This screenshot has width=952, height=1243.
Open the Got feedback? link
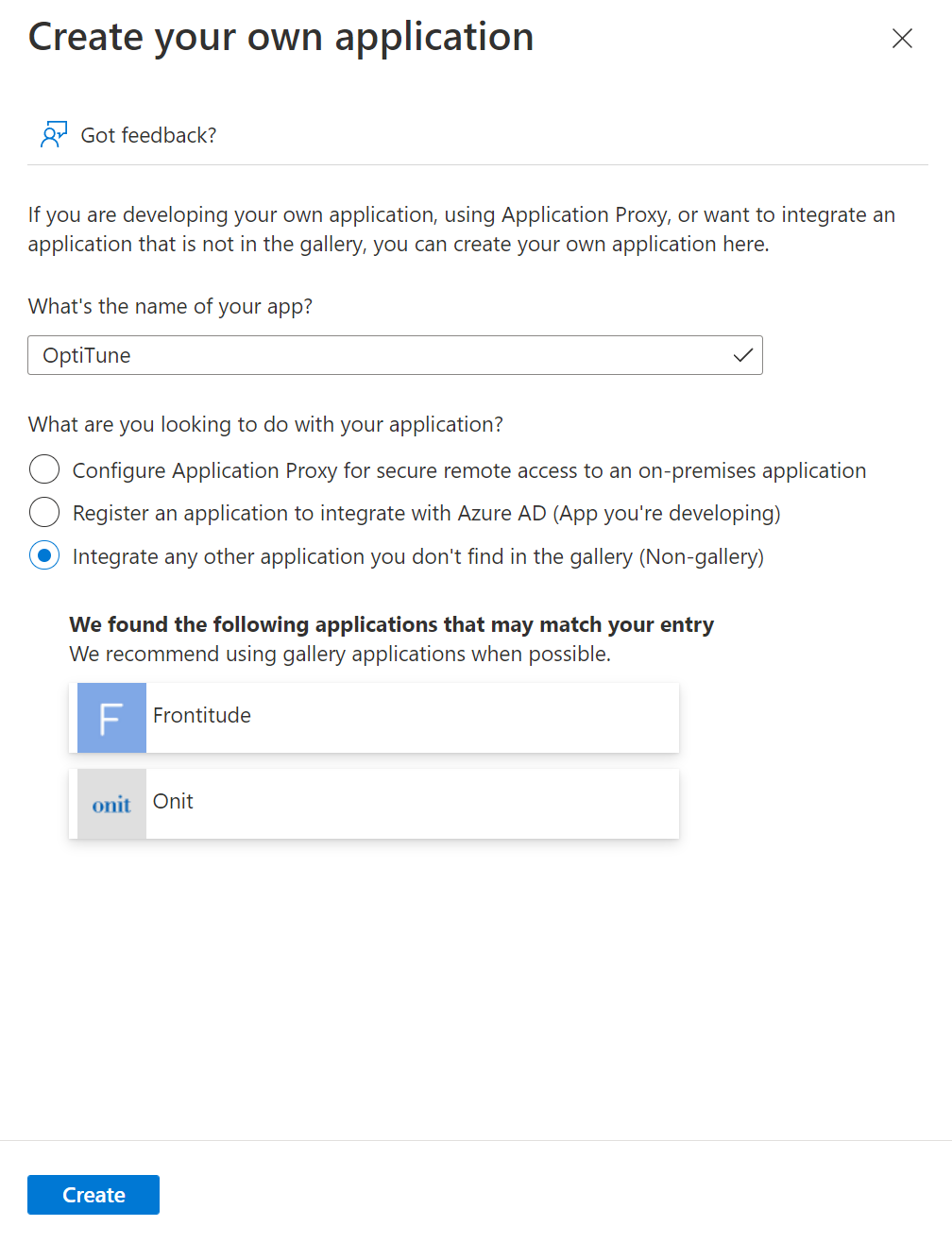click(148, 135)
